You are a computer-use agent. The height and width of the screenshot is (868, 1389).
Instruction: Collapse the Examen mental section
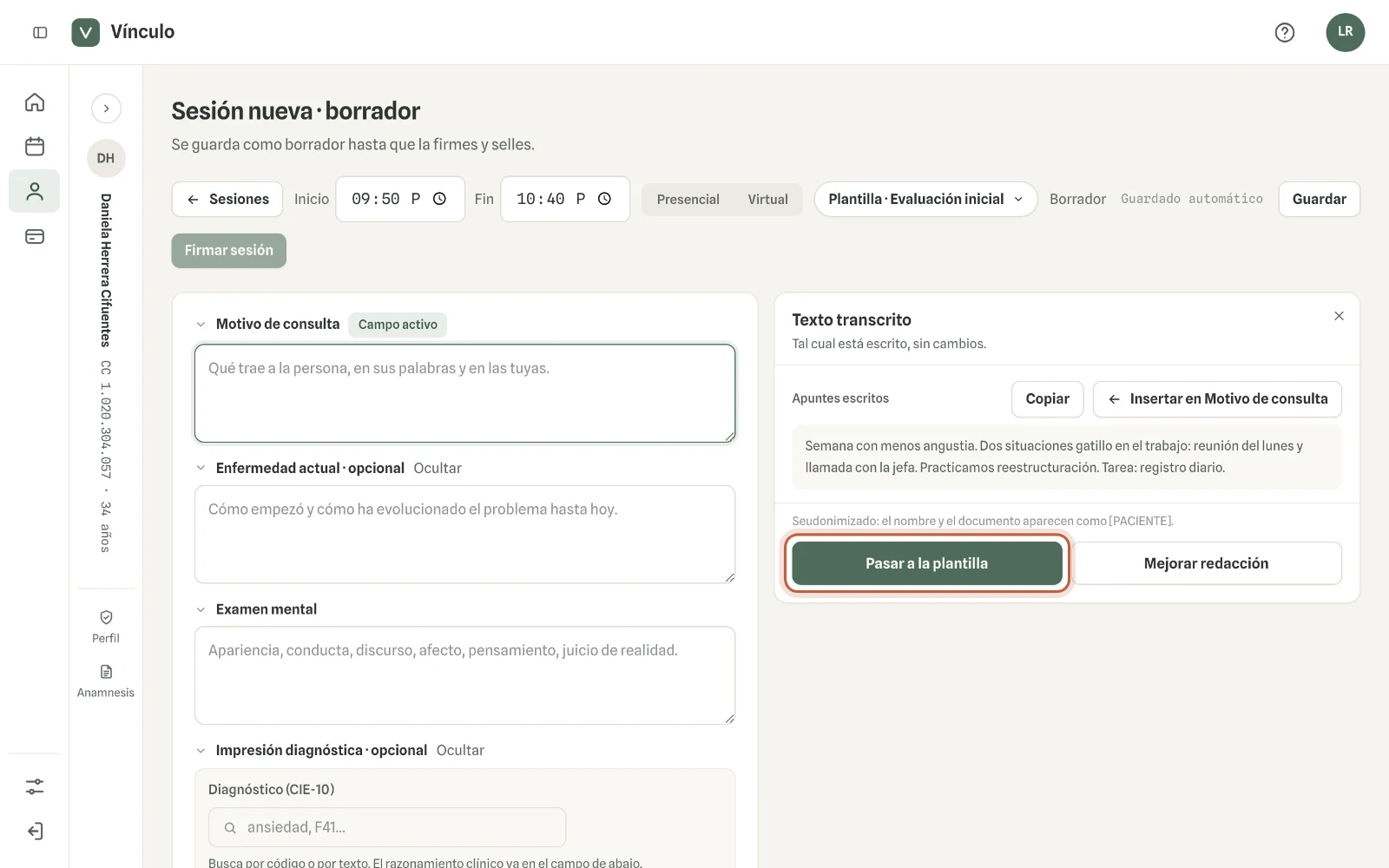point(201,609)
